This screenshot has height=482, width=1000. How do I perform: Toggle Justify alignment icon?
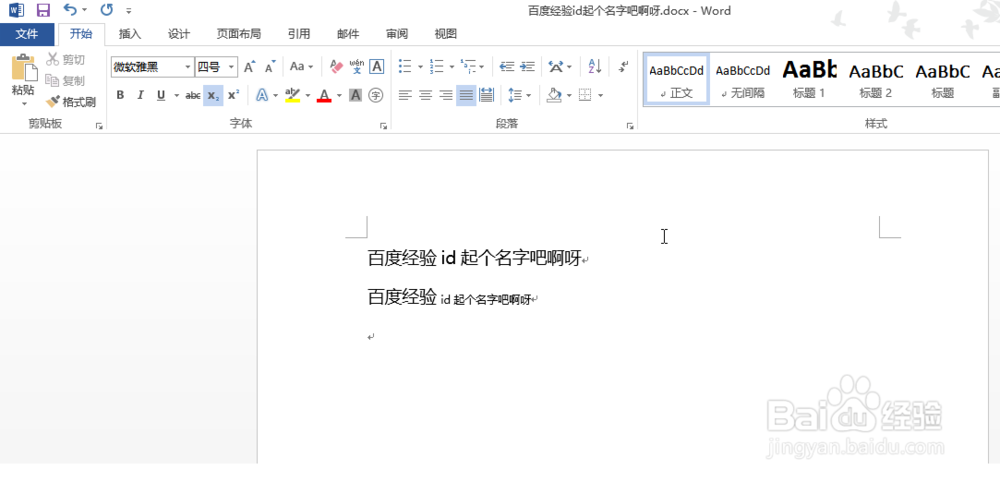466,96
